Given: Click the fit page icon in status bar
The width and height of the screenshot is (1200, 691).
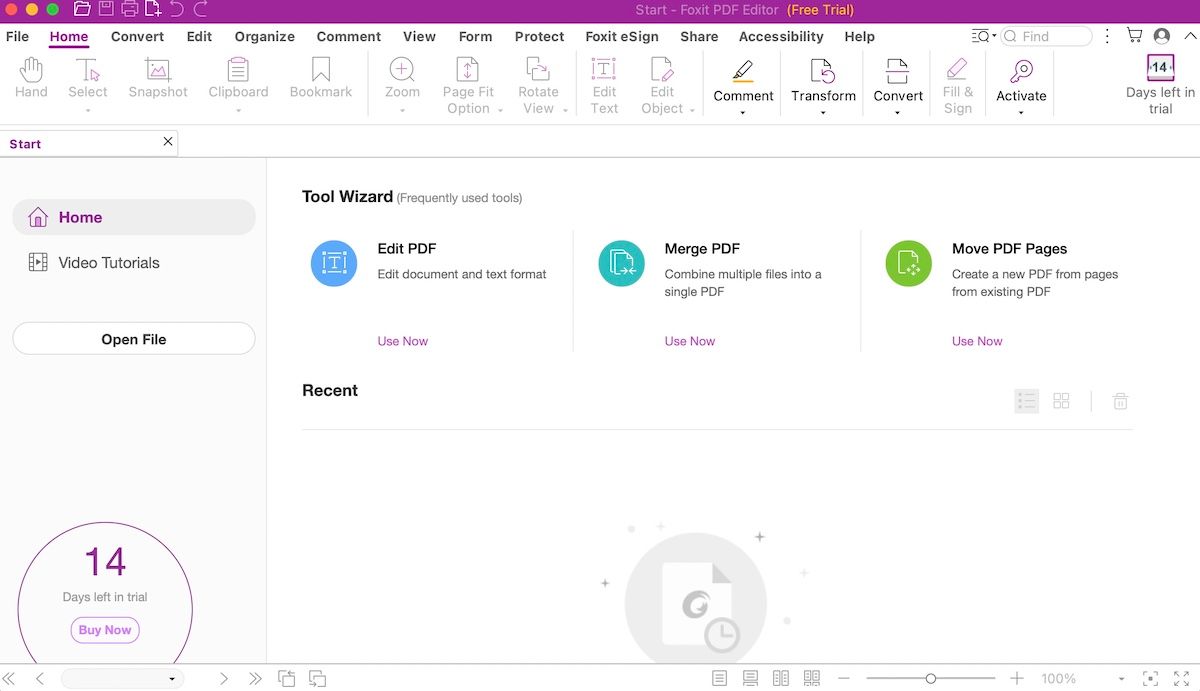Looking at the screenshot, I should click(x=1151, y=679).
